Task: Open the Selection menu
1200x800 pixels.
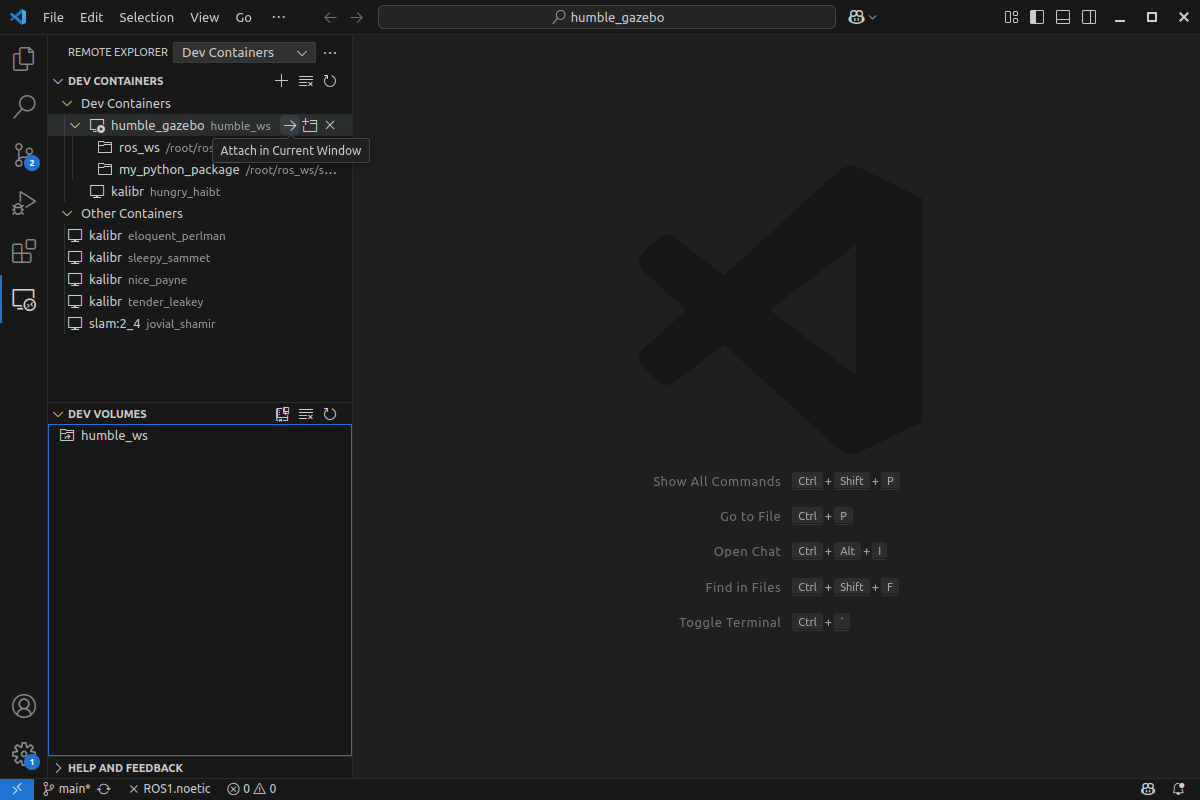Action: (146, 17)
